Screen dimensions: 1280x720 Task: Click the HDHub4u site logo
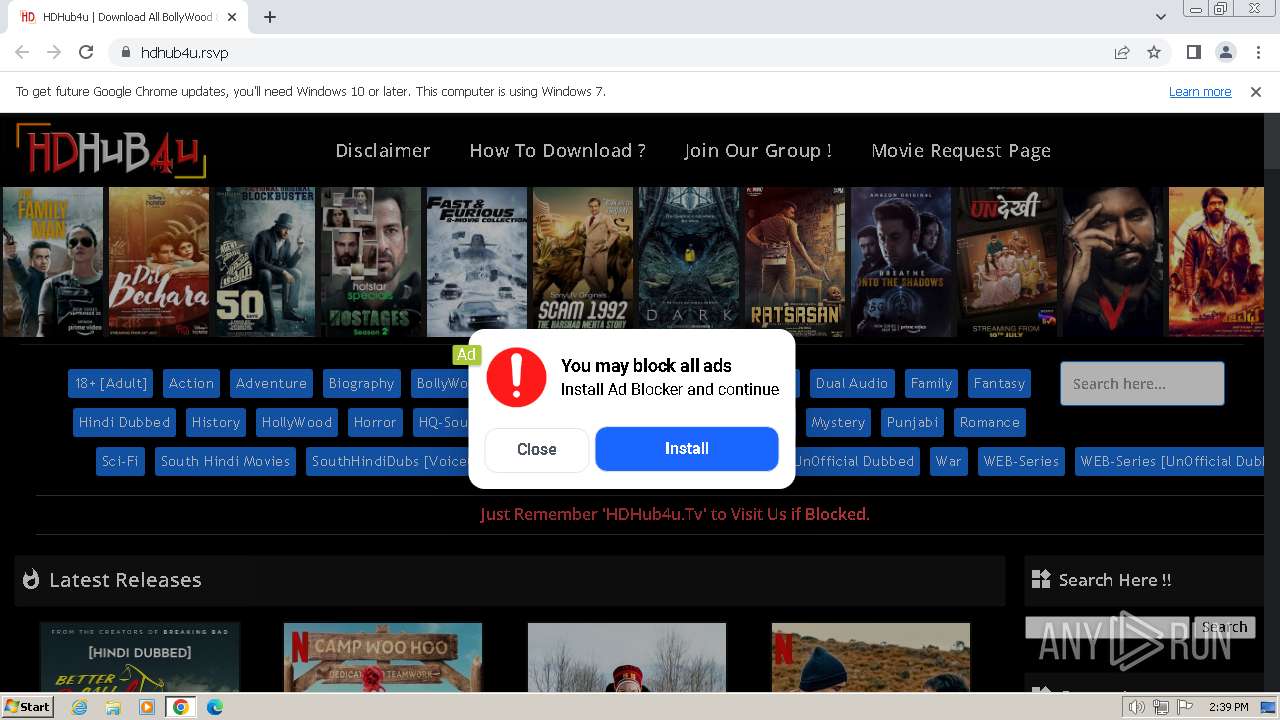pos(111,152)
